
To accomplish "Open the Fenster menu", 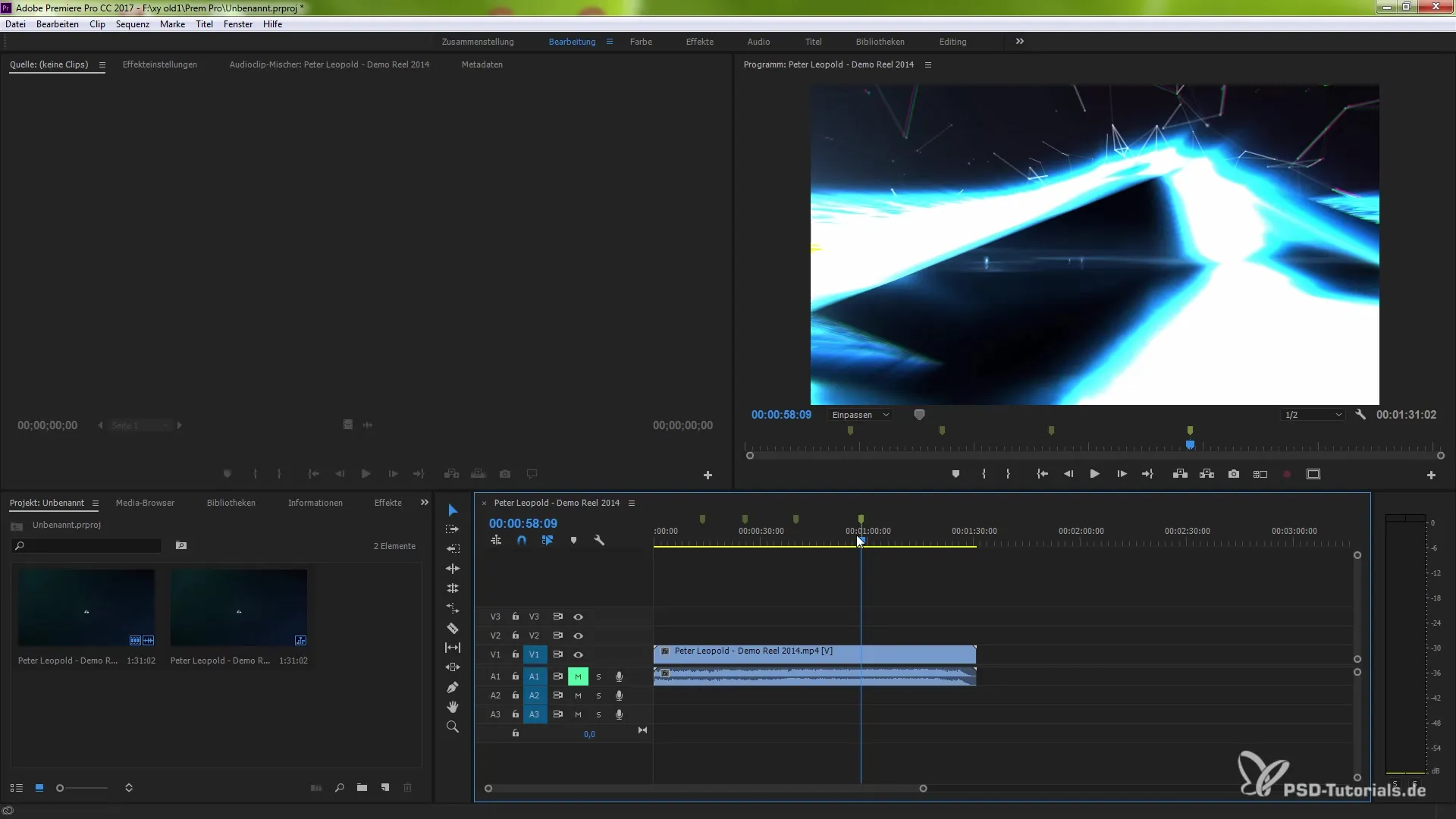I will 238,24.
